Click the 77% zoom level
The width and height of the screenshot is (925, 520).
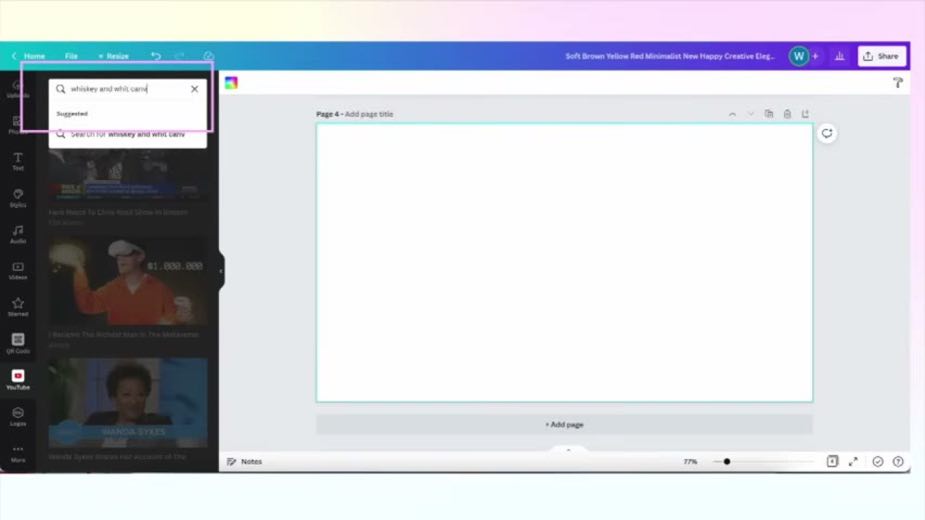coord(690,462)
